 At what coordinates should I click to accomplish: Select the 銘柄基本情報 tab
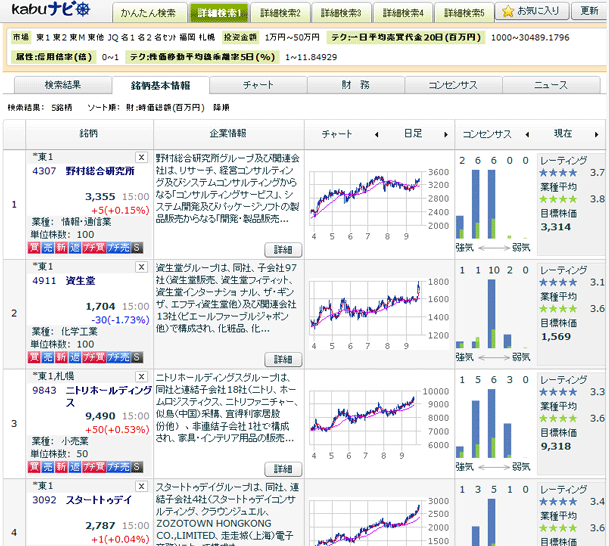161,85
